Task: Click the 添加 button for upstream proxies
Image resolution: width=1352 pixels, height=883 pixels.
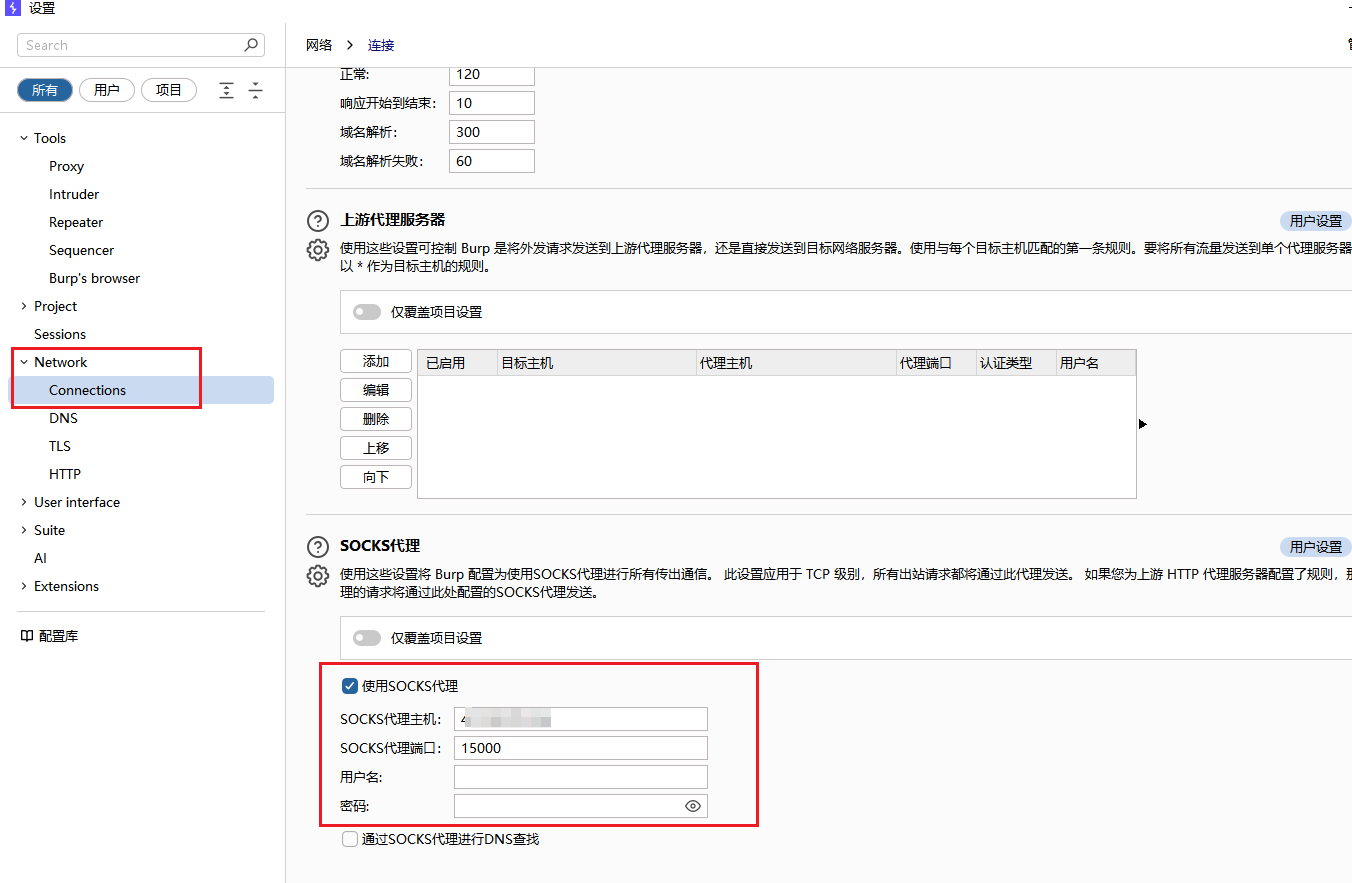Action: click(x=376, y=362)
